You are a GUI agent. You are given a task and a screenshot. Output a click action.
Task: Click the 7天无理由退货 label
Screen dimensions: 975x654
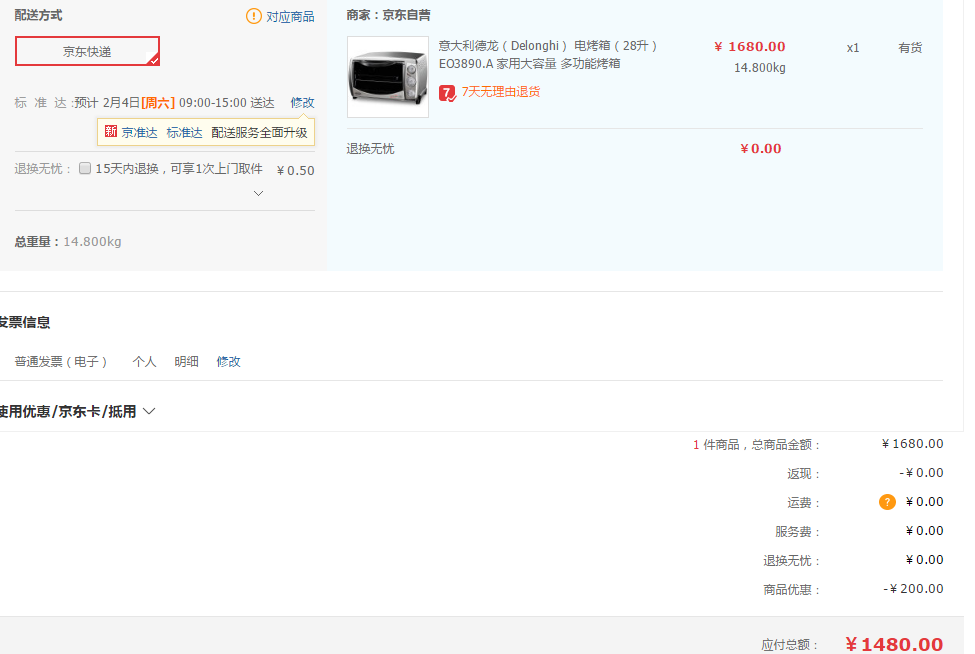click(501, 92)
